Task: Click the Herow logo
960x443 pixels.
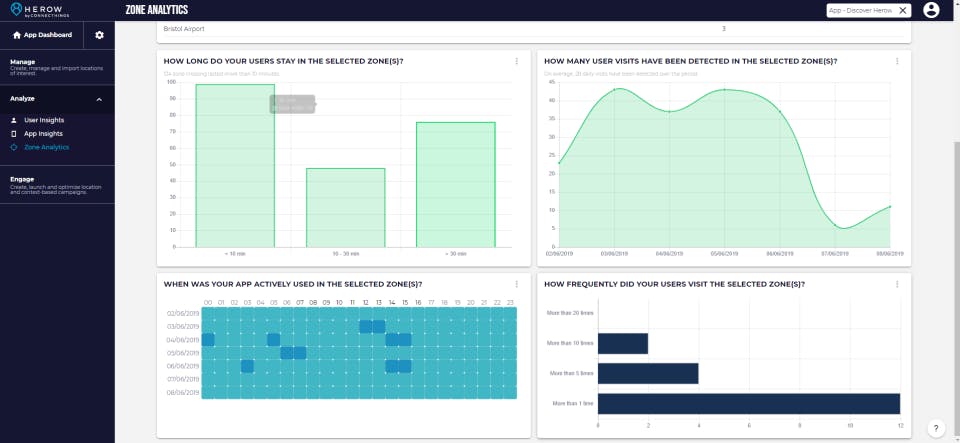Action: tap(40, 10)
